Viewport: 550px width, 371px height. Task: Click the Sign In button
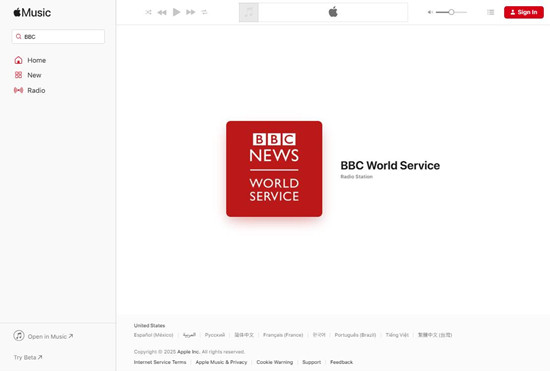(524, 12)
